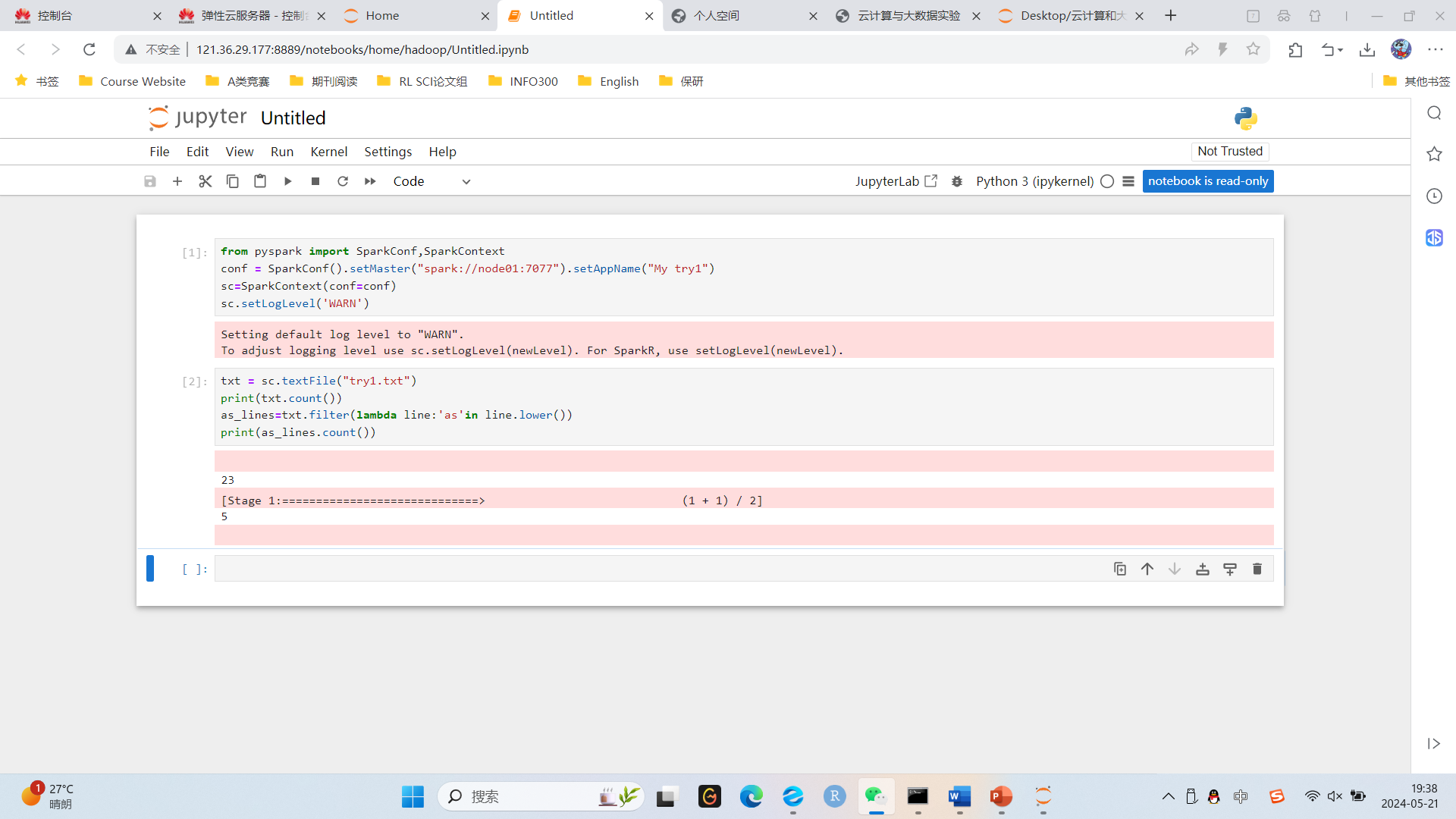Insert a cell above the active cell
Image resolution: width=1456 pixels, height=819 pixels.
(x=1203, y=569)
